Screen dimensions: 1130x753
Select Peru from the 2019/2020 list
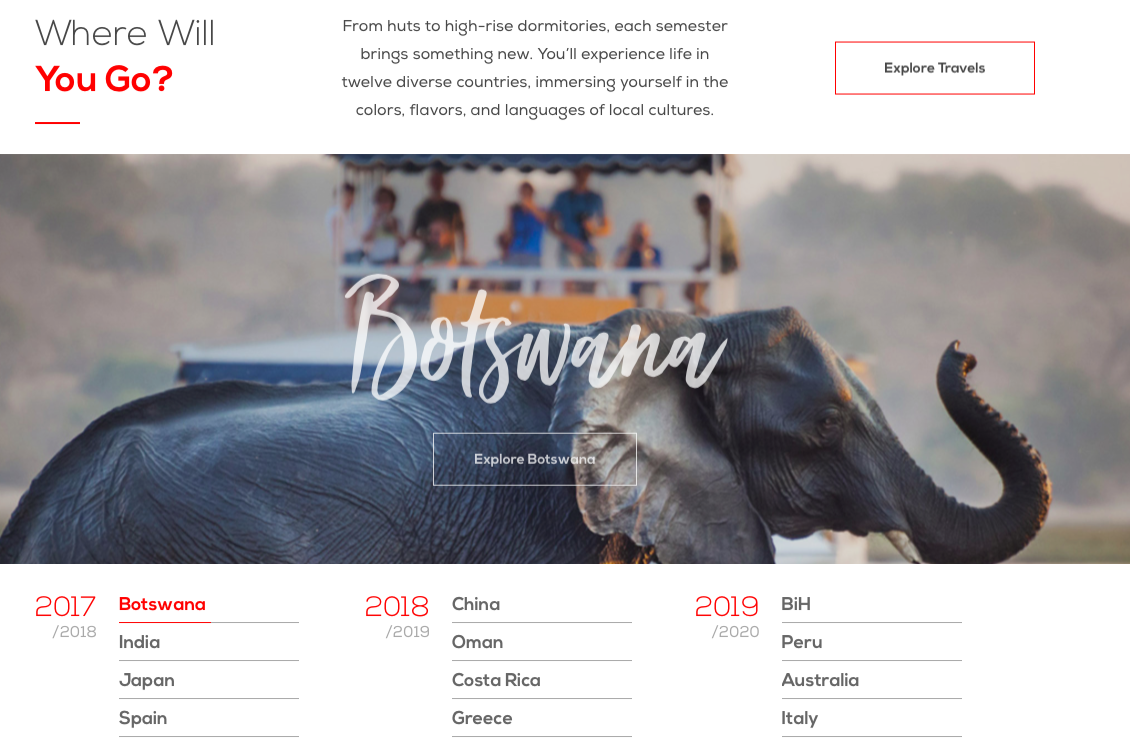coord(801,642)
